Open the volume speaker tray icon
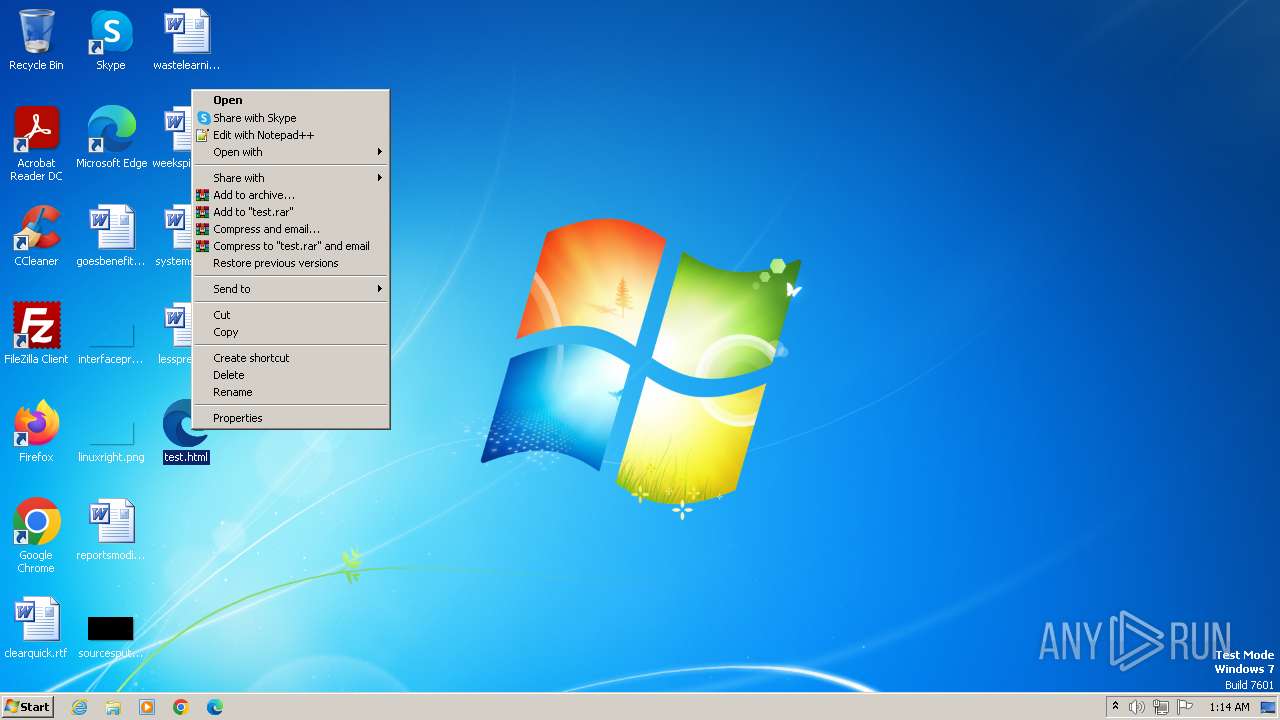The width and height of the screenshot is (1280, 720). coord(1137,707)
